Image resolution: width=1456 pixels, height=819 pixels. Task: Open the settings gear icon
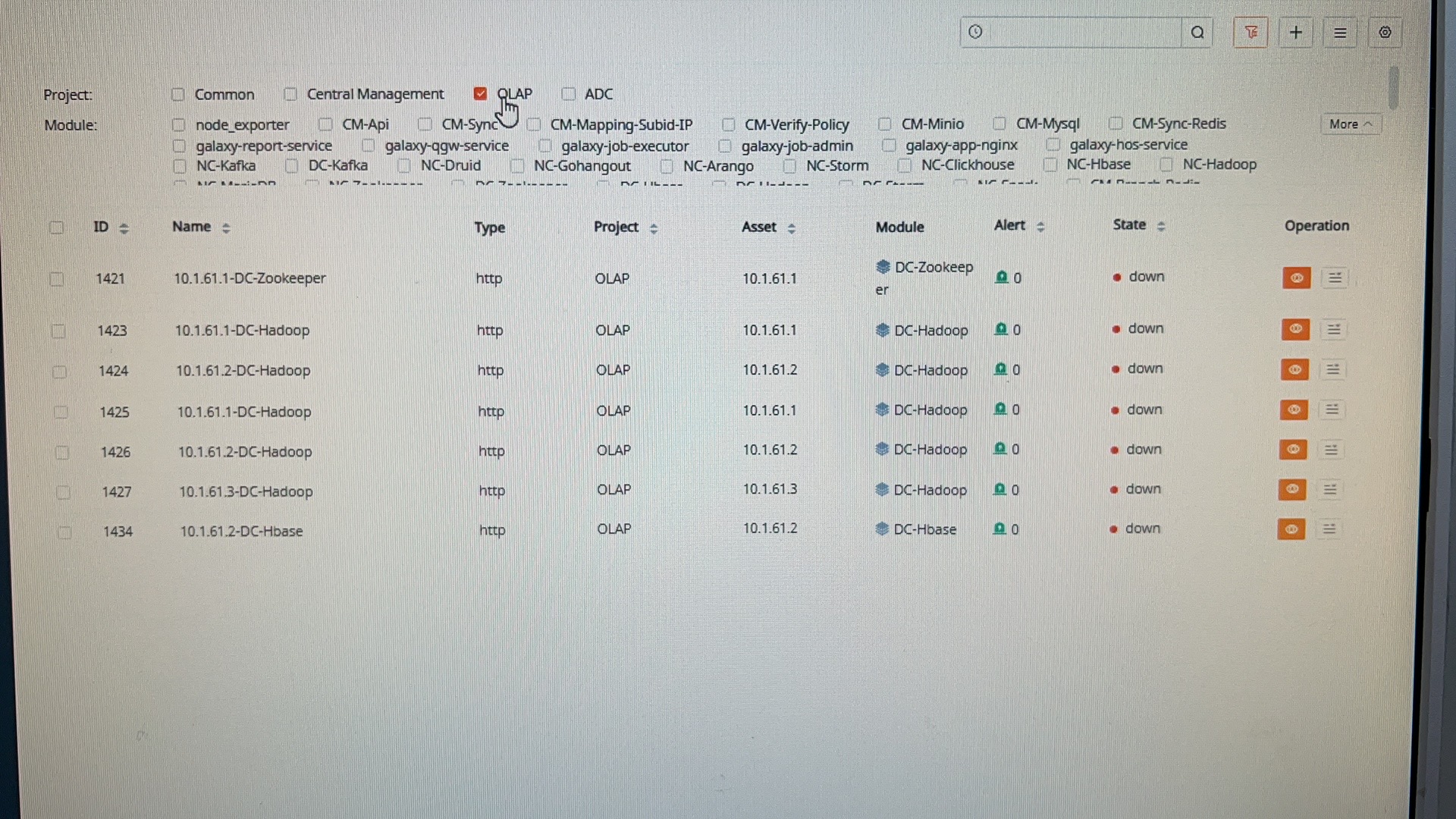pyautogui.click(x=1385, y=33)
